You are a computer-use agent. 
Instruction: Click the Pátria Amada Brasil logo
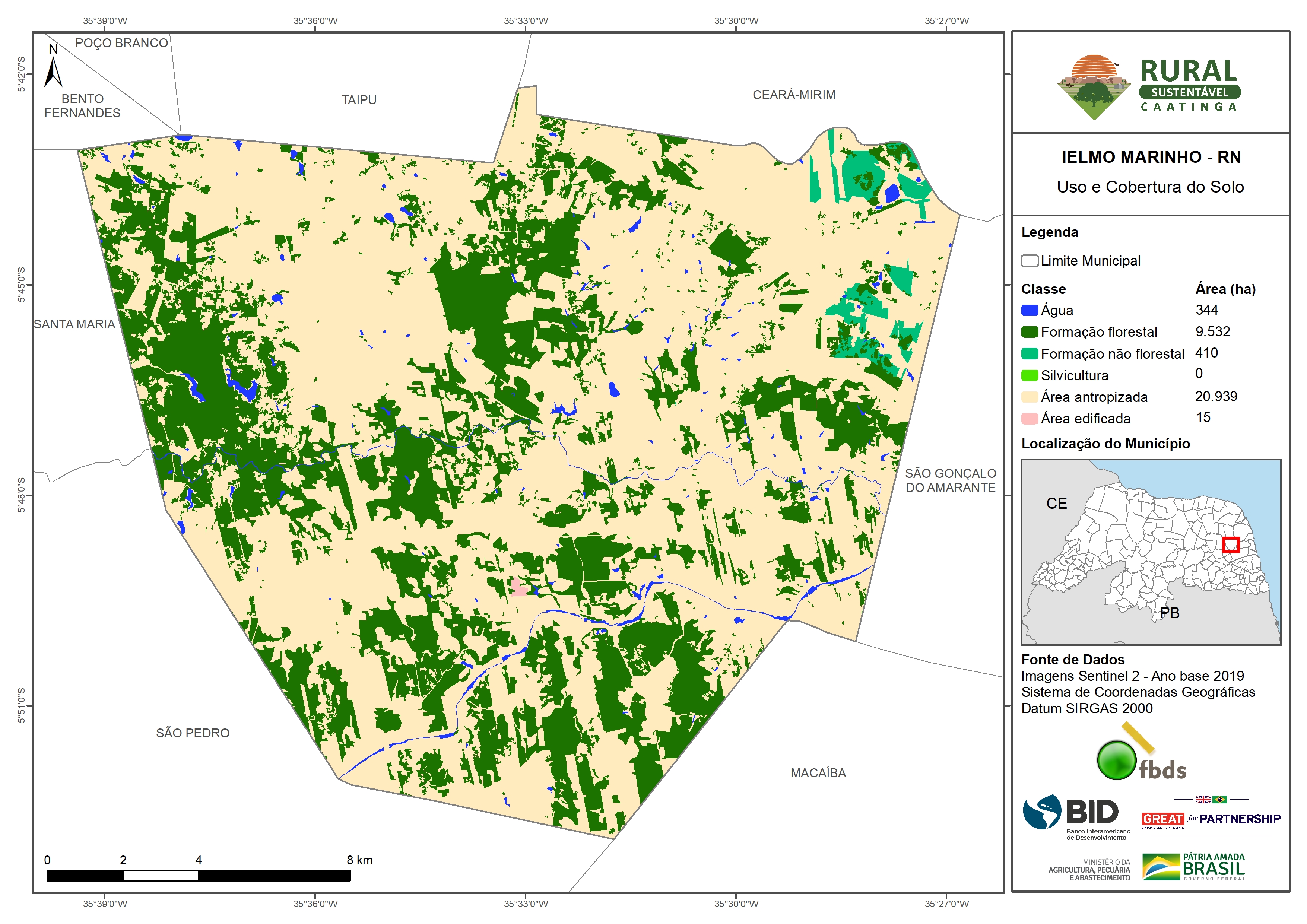click(1194, 867)
